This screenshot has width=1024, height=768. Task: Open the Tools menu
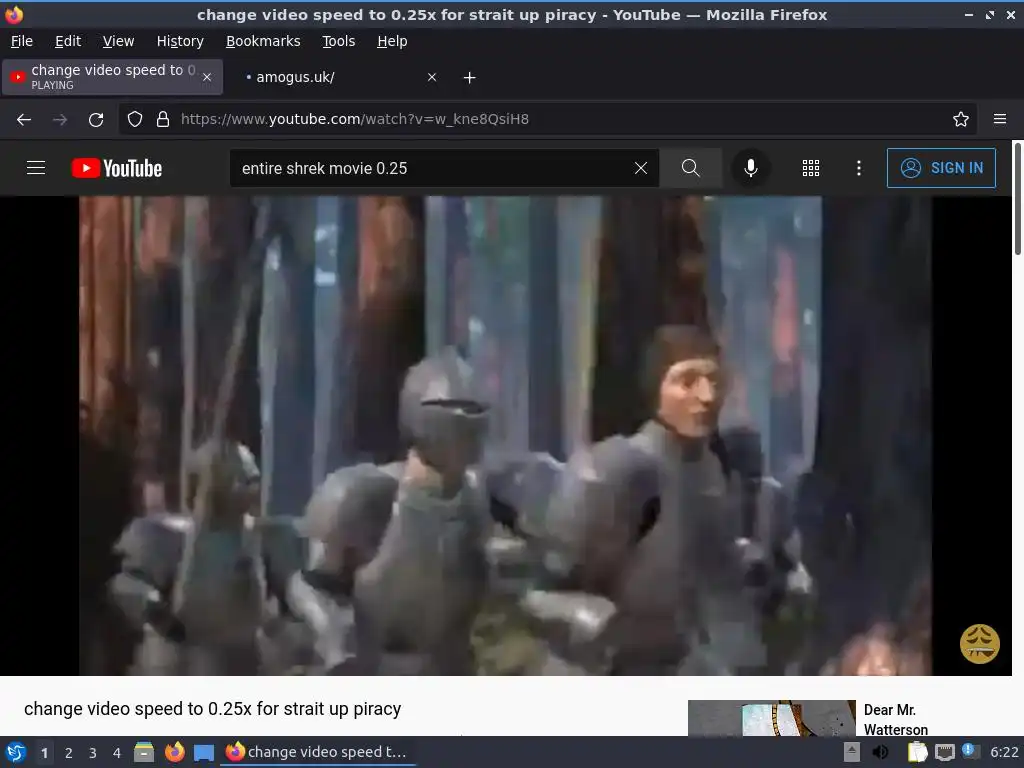click(x=338, y=41)
